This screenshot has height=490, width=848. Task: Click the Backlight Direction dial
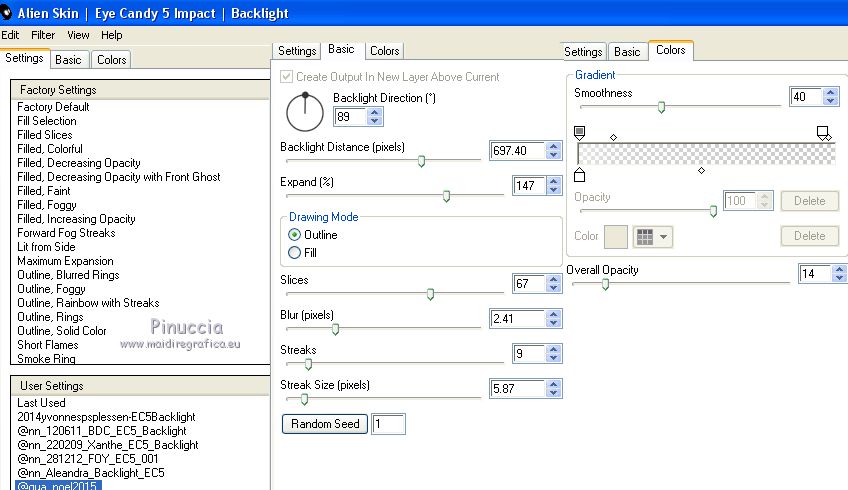tap(304, 112)
